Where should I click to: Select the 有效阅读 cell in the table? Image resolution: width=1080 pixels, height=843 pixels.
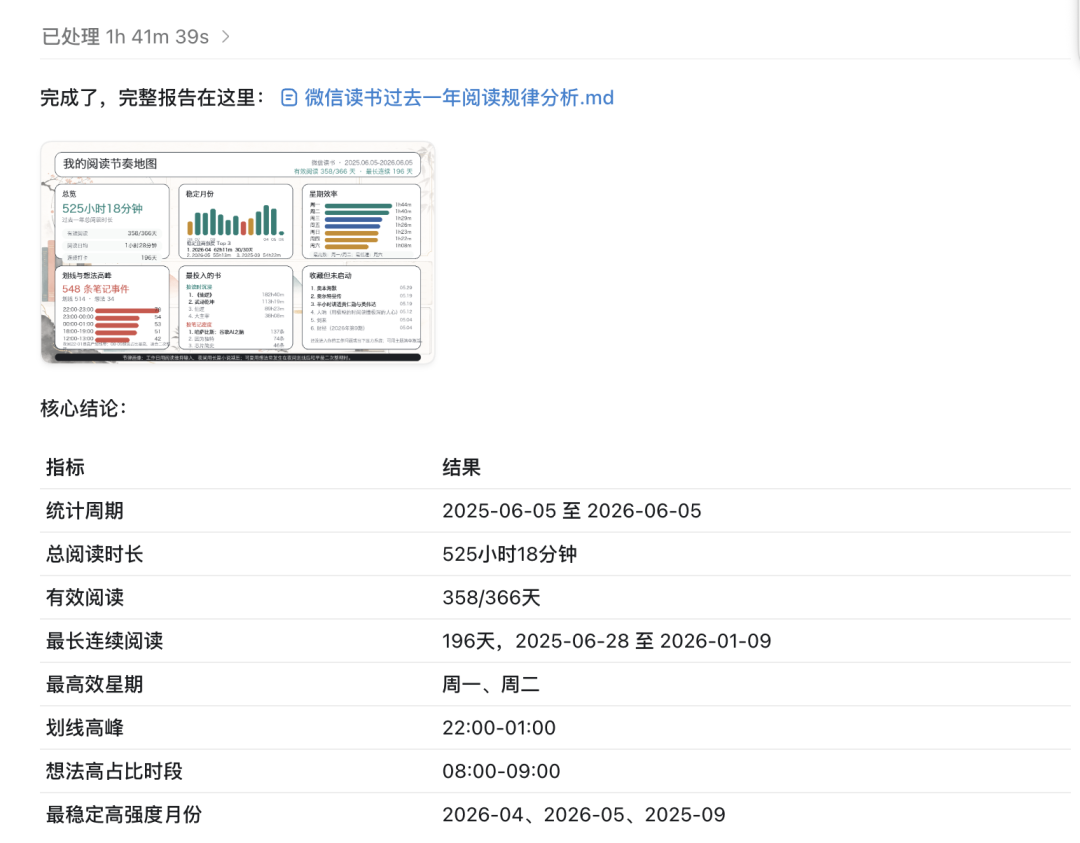pos(85,598)
